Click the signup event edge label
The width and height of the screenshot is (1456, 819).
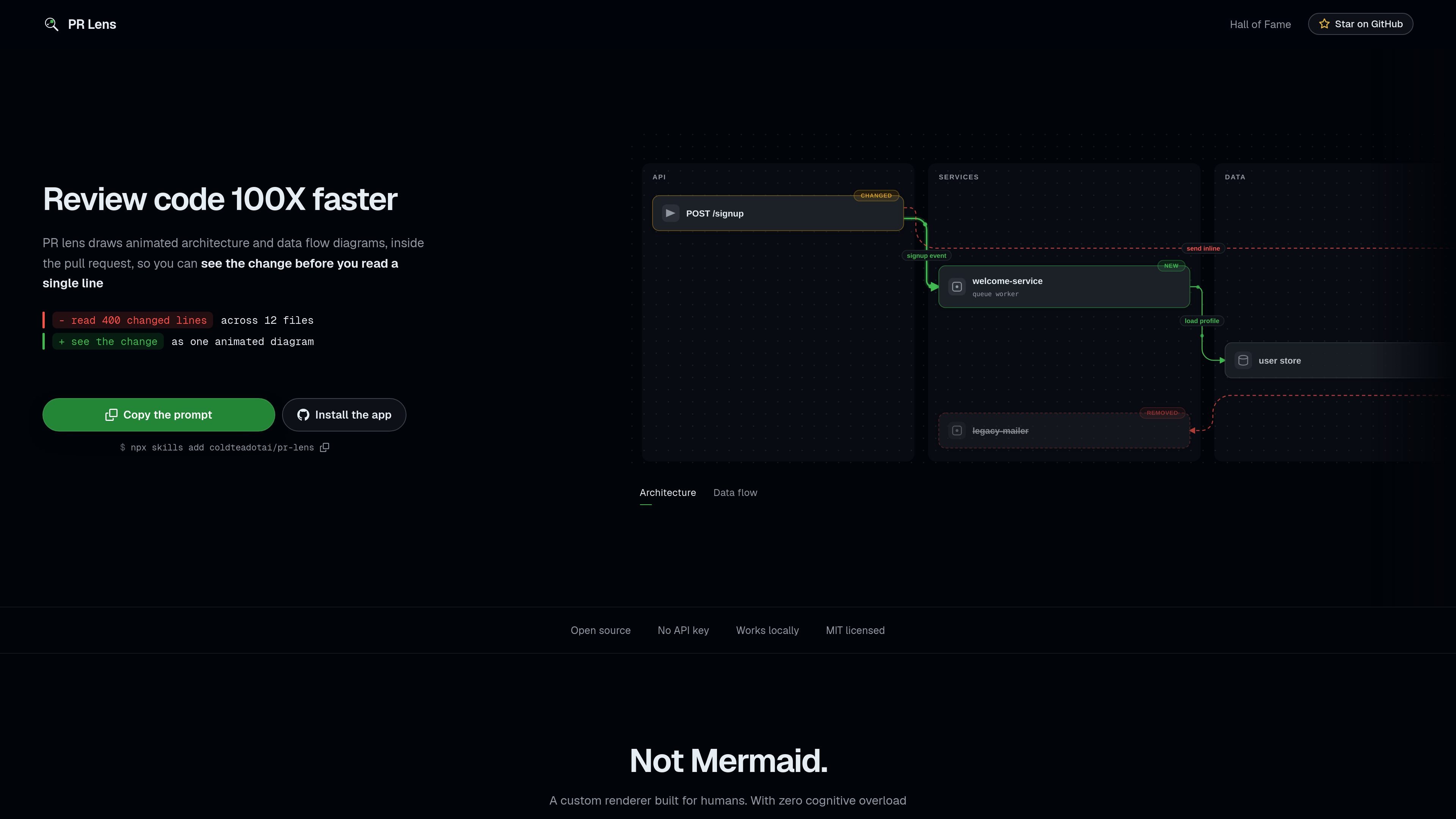point(926,256)
